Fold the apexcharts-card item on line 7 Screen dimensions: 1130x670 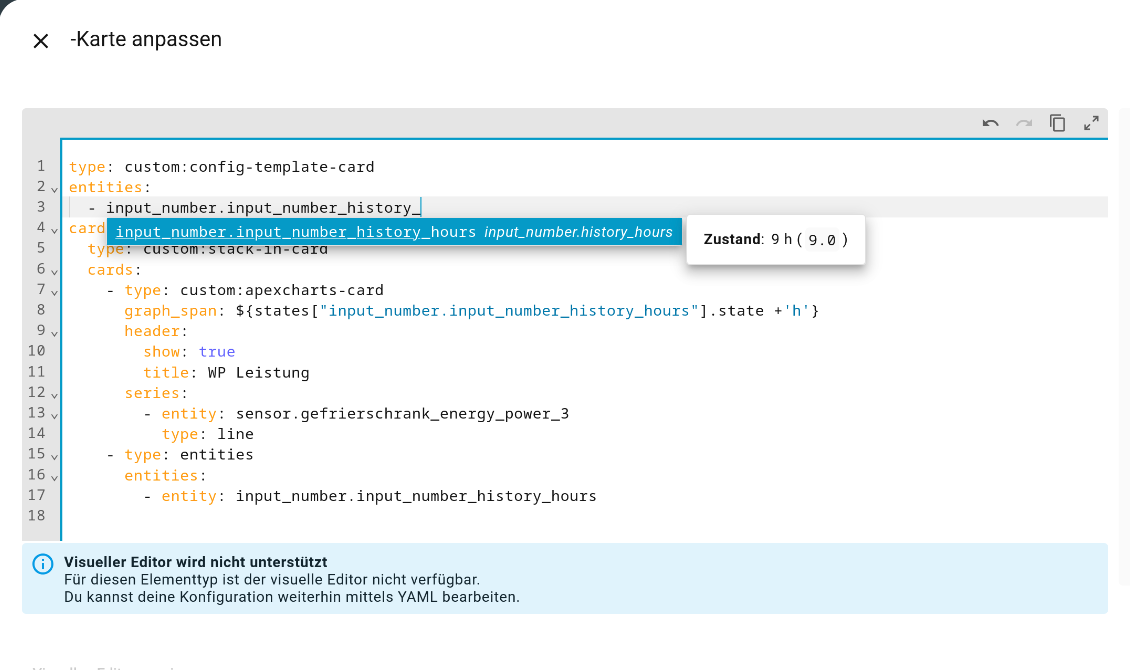point(54,291)
